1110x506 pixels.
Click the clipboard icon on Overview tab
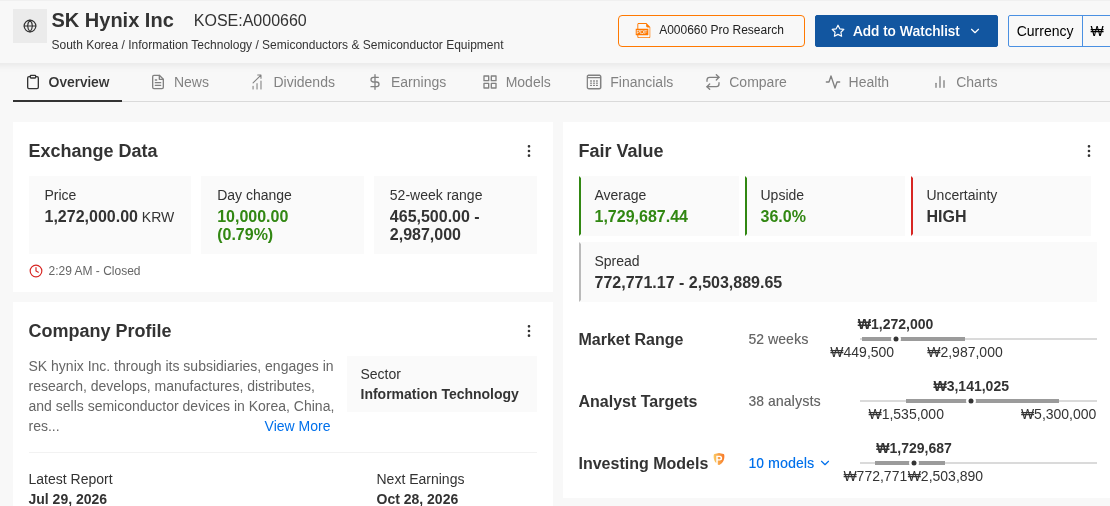pyautogui.click(x=33, y=82)
